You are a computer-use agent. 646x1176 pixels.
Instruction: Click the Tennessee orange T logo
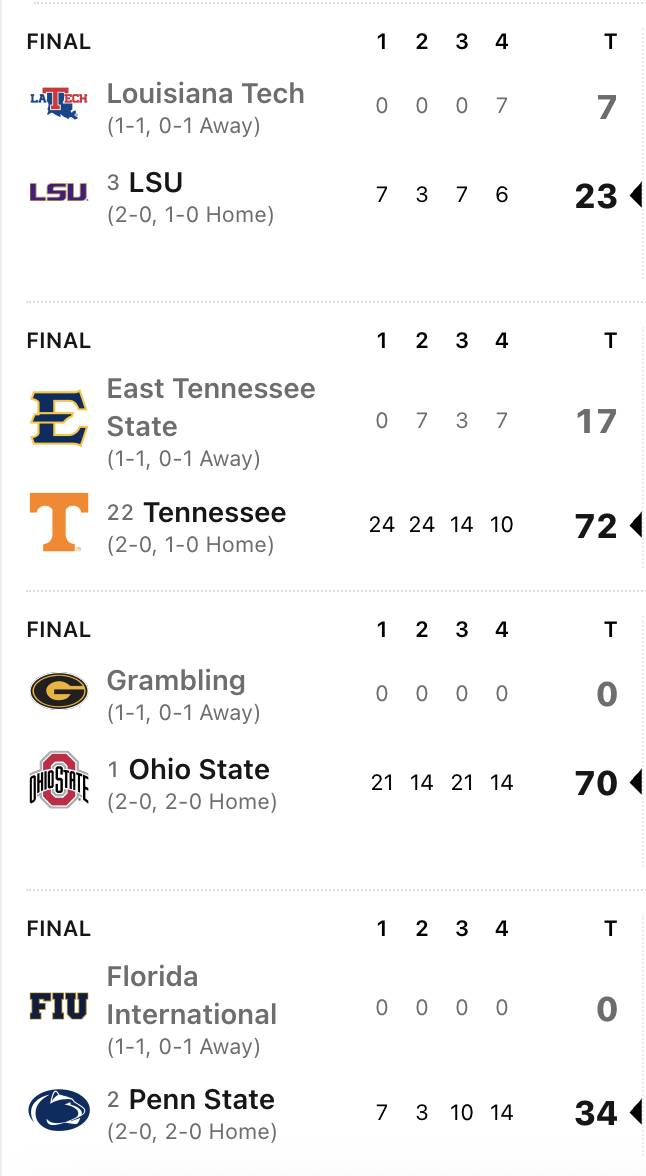[x=58, y=522]
